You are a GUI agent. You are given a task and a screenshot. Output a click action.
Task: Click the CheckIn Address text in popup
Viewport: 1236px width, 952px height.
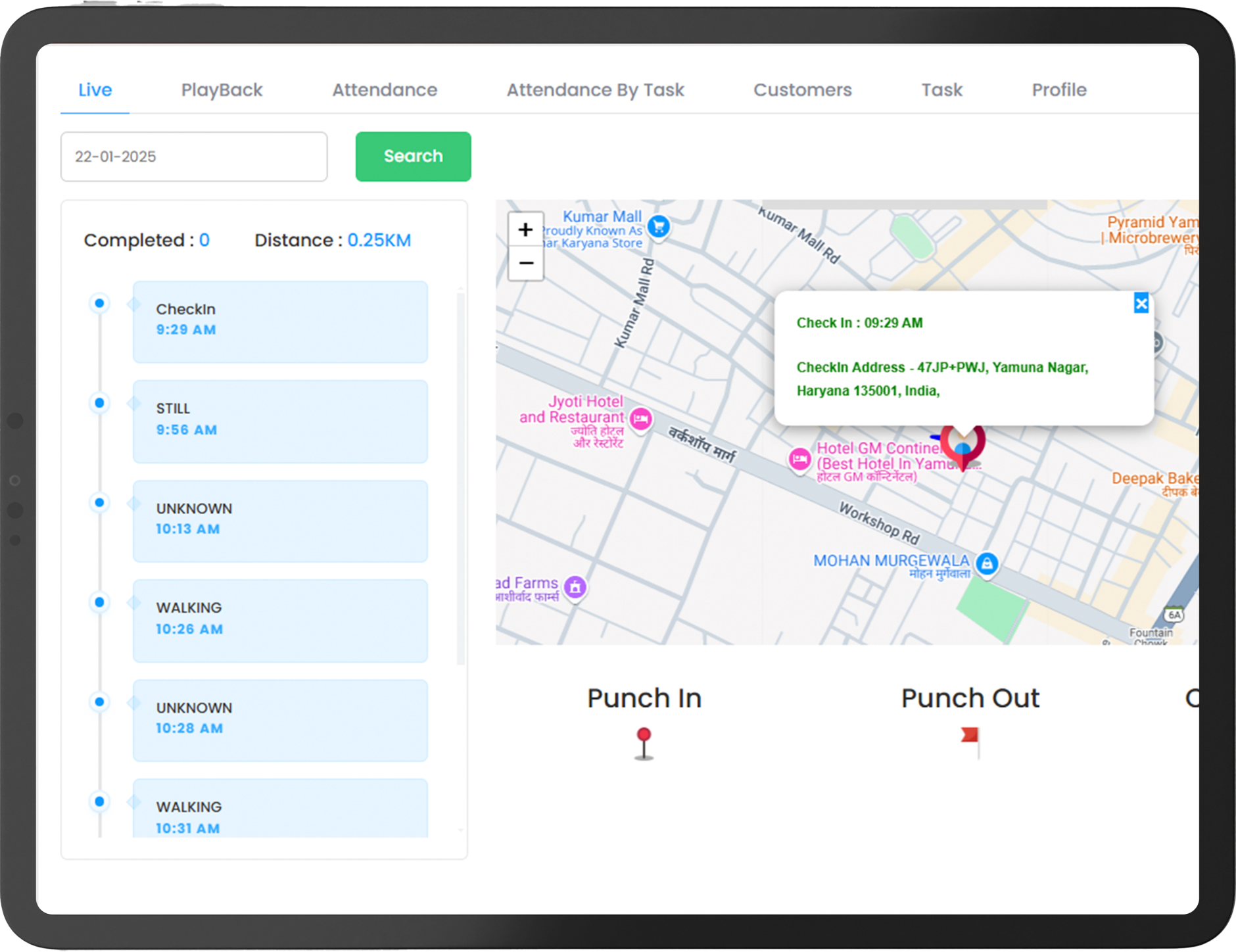[x=942, y=379]
